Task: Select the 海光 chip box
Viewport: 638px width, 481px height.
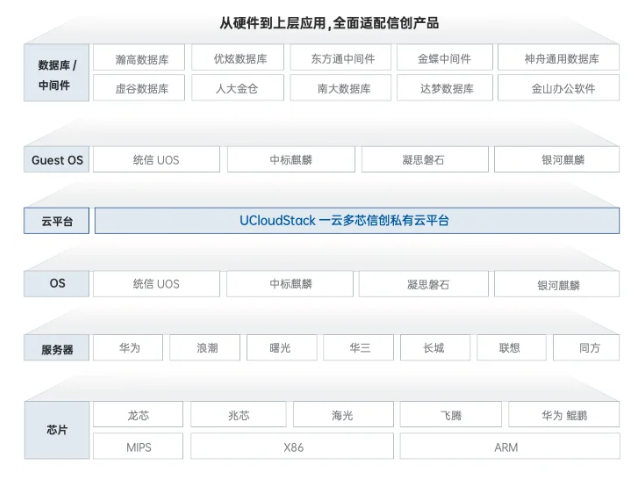Action: (x=343, y=414)
